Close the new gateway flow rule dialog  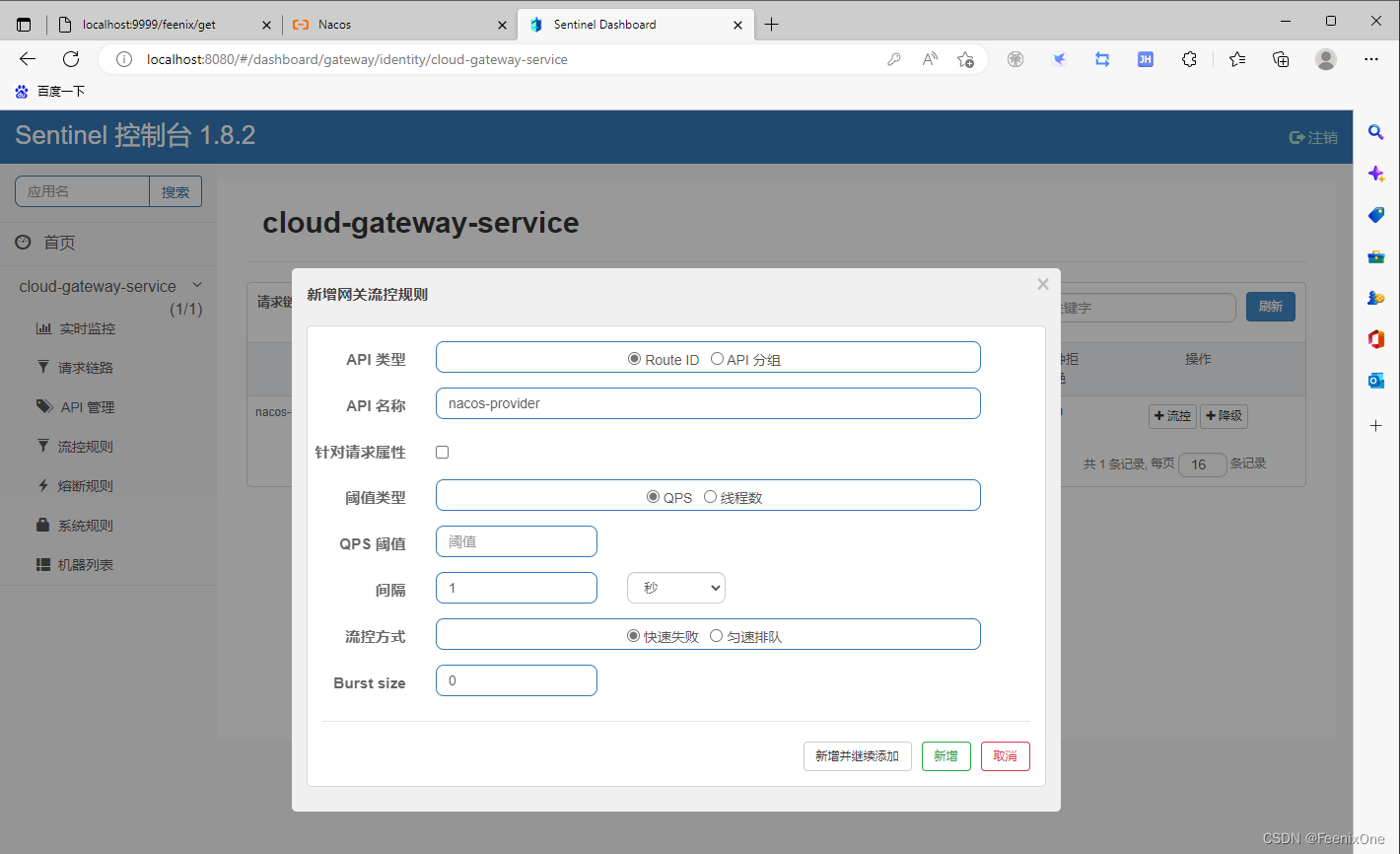click(1042, 284)
